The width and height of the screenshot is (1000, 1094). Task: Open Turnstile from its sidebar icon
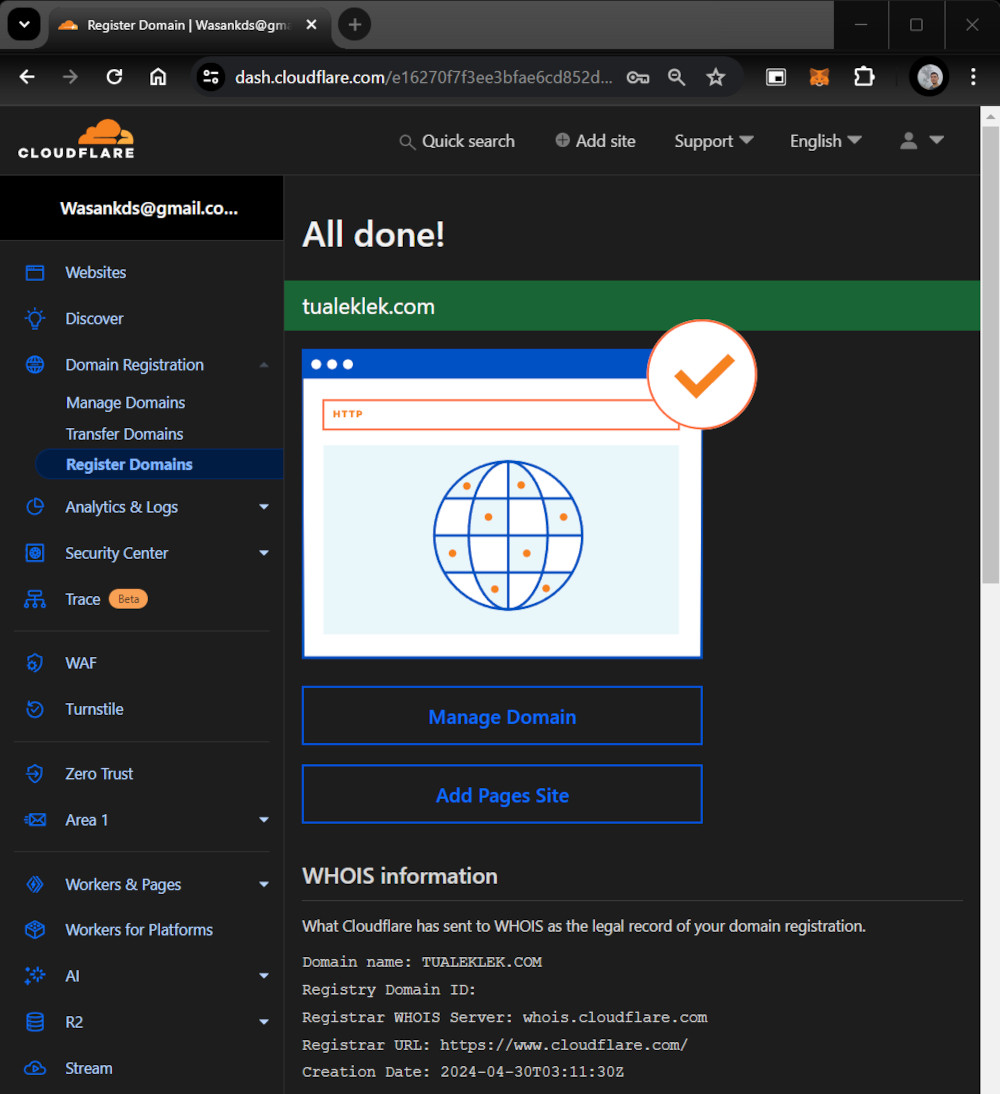pyautogui.click(x=35, y=709)
